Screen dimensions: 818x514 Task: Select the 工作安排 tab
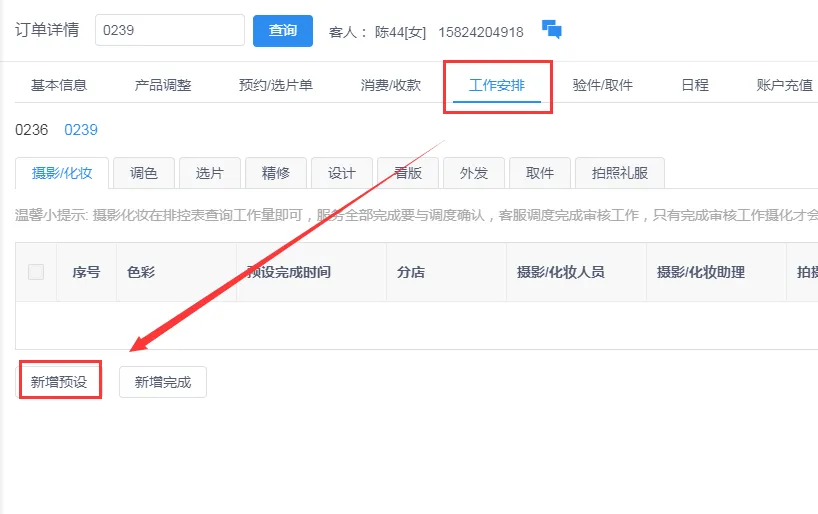pos(497,85)
